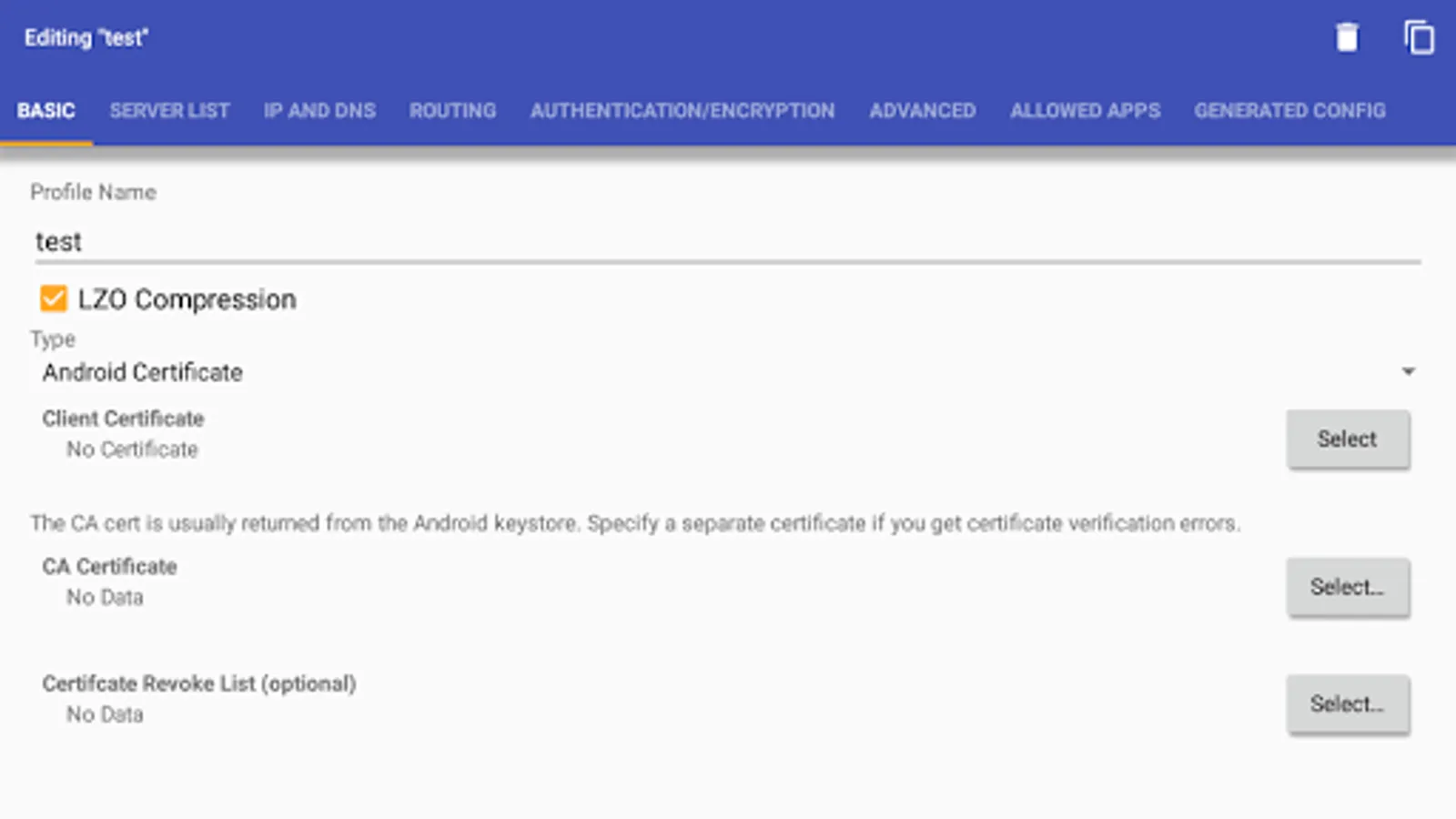Duplicate the profile using the copy icon

pyautogui.click(x=1419, y=37)
